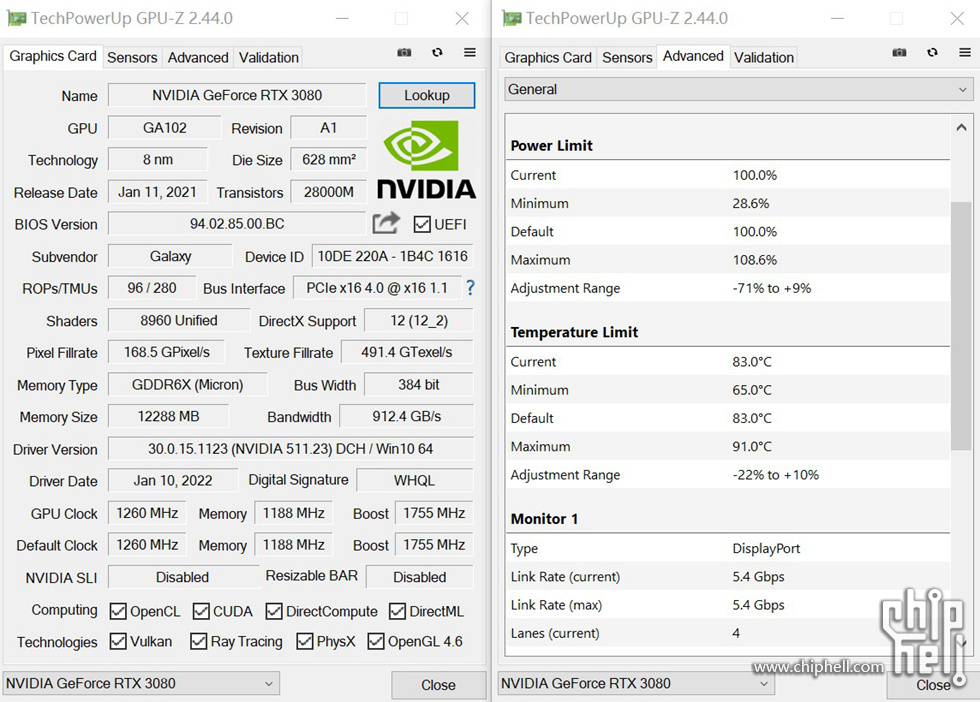Screen dimensions: 980x702
Task: Click GPU-Z app icon in left title bar
Action: tap(16, 19)
